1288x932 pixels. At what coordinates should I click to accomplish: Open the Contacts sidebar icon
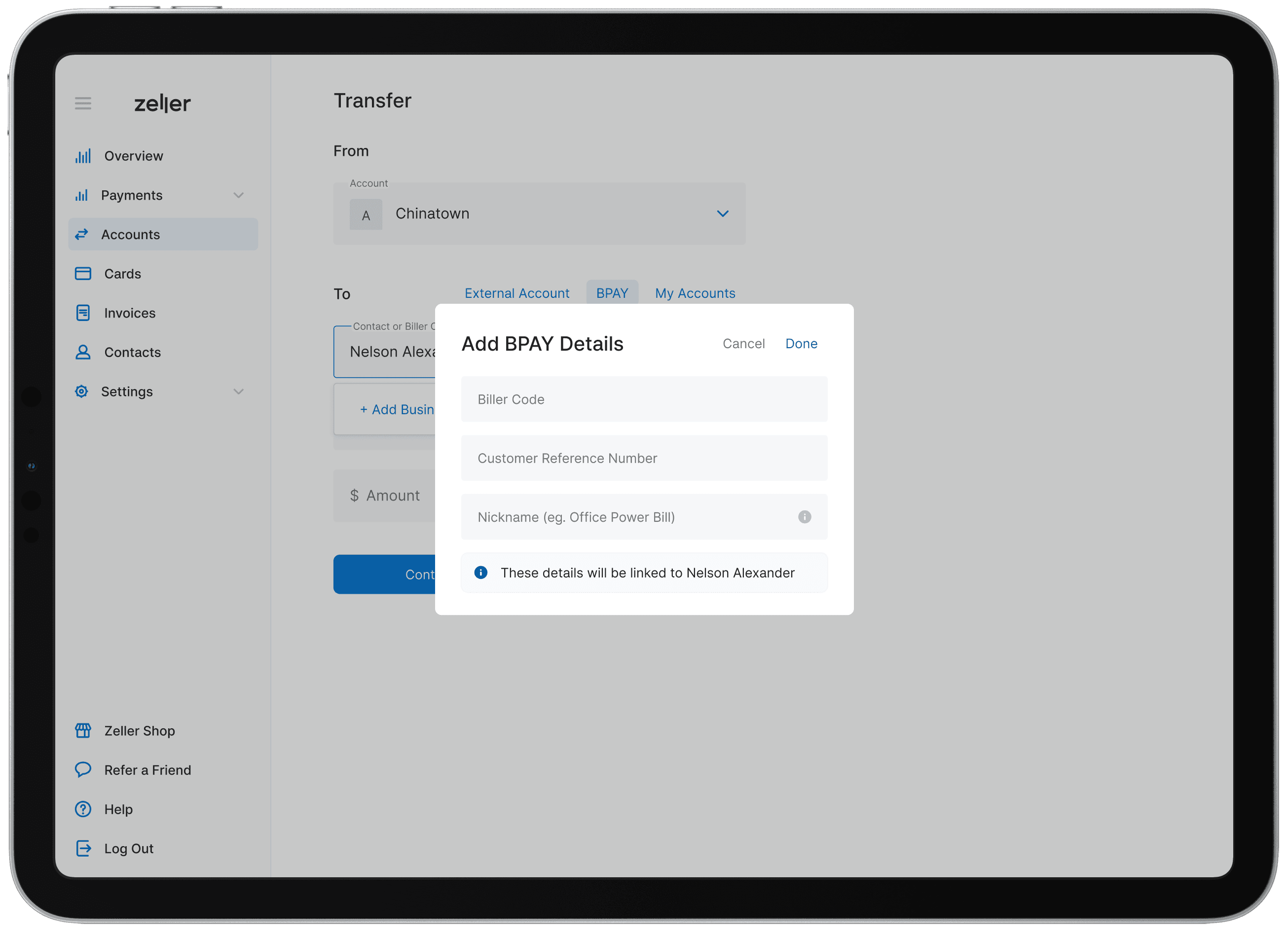coord(83,352)
